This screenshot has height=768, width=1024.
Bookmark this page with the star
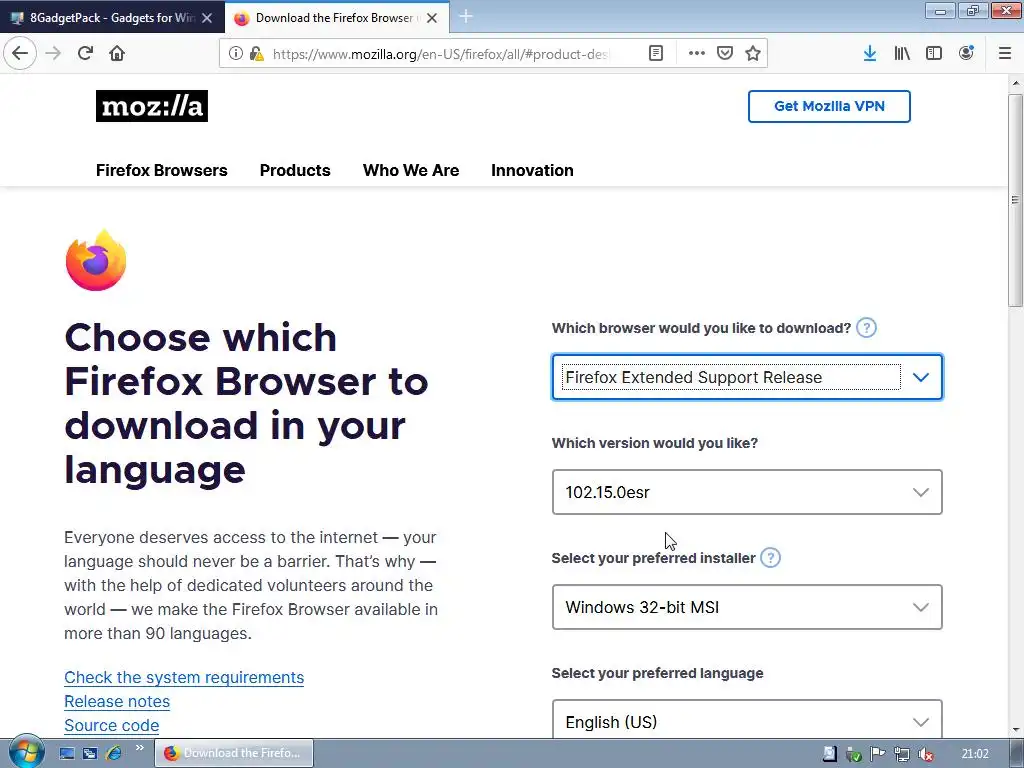(x=753, y=54)
